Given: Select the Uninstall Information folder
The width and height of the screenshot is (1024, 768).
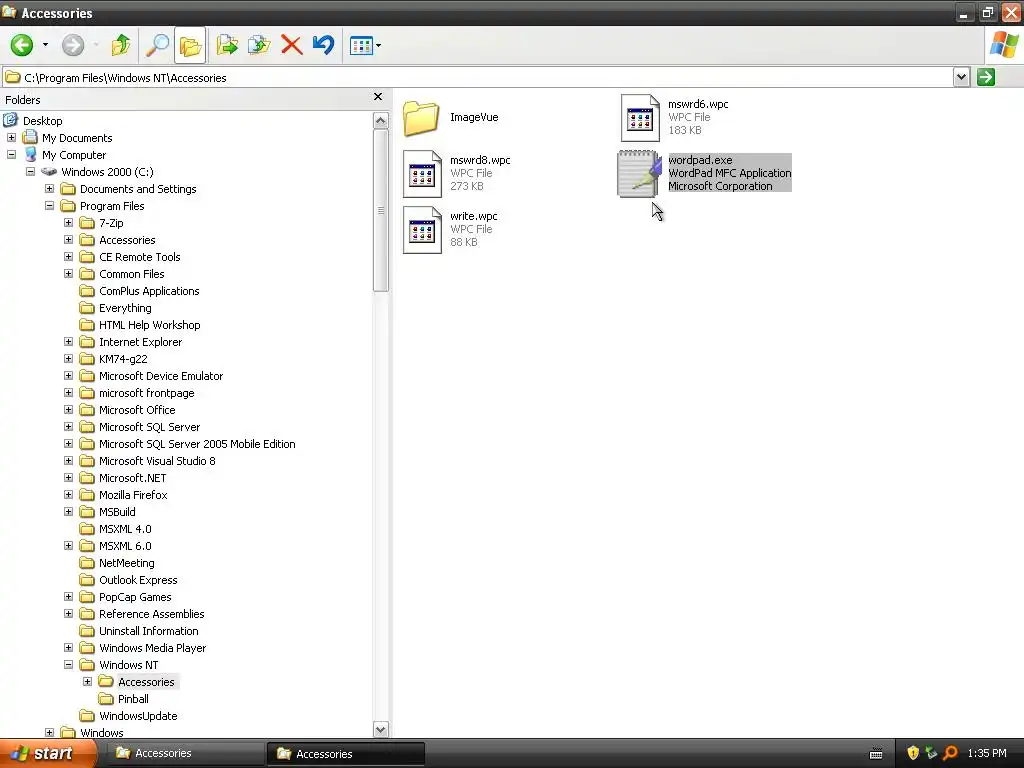Looking at the screenshot, I should pos(149,631).
